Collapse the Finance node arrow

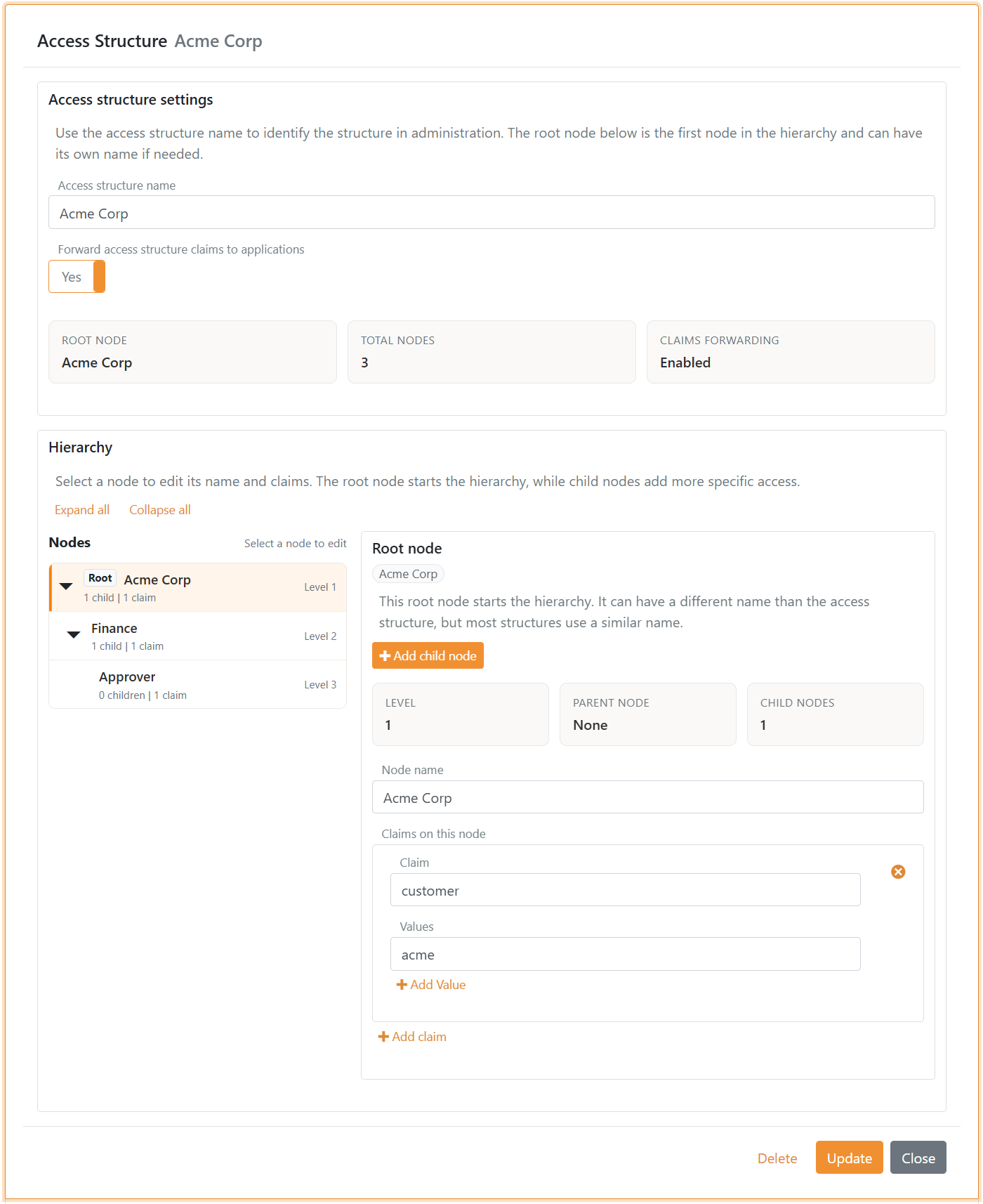pyautogui.click(x=74, y=635)
